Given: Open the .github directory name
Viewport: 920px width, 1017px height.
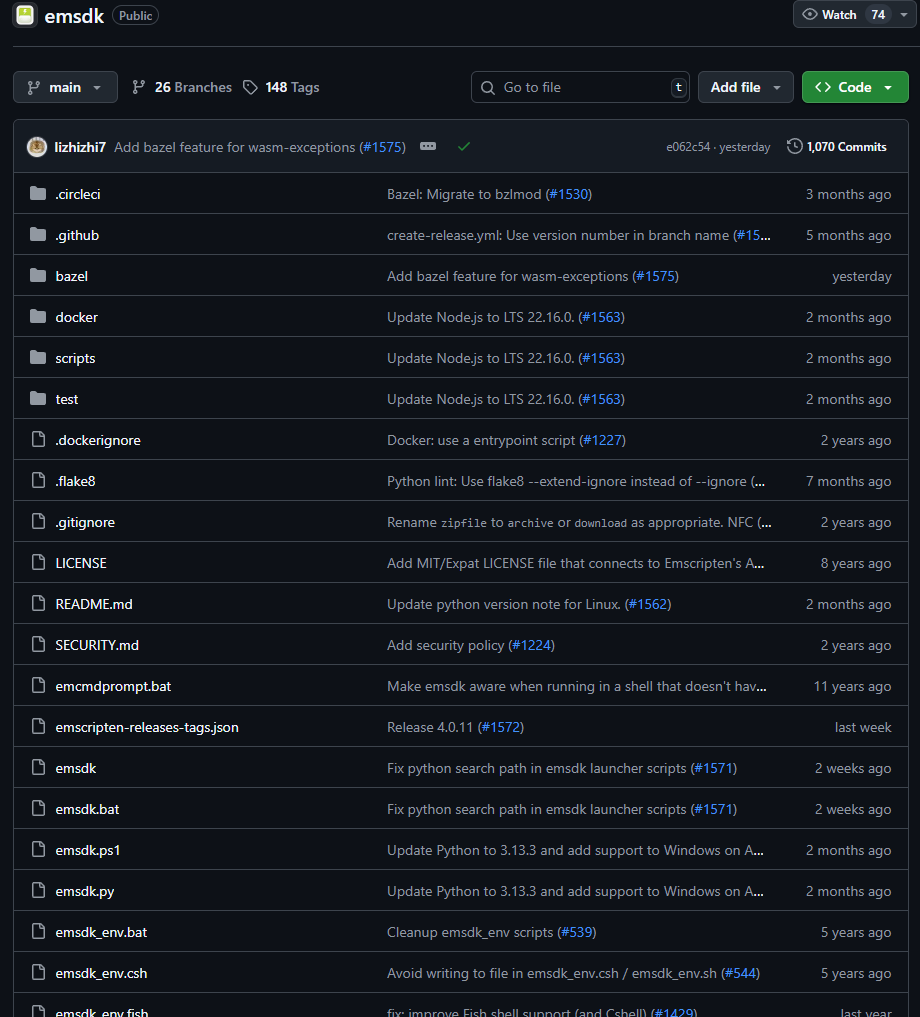Looking at the screenshot, I should pos(77,235).
